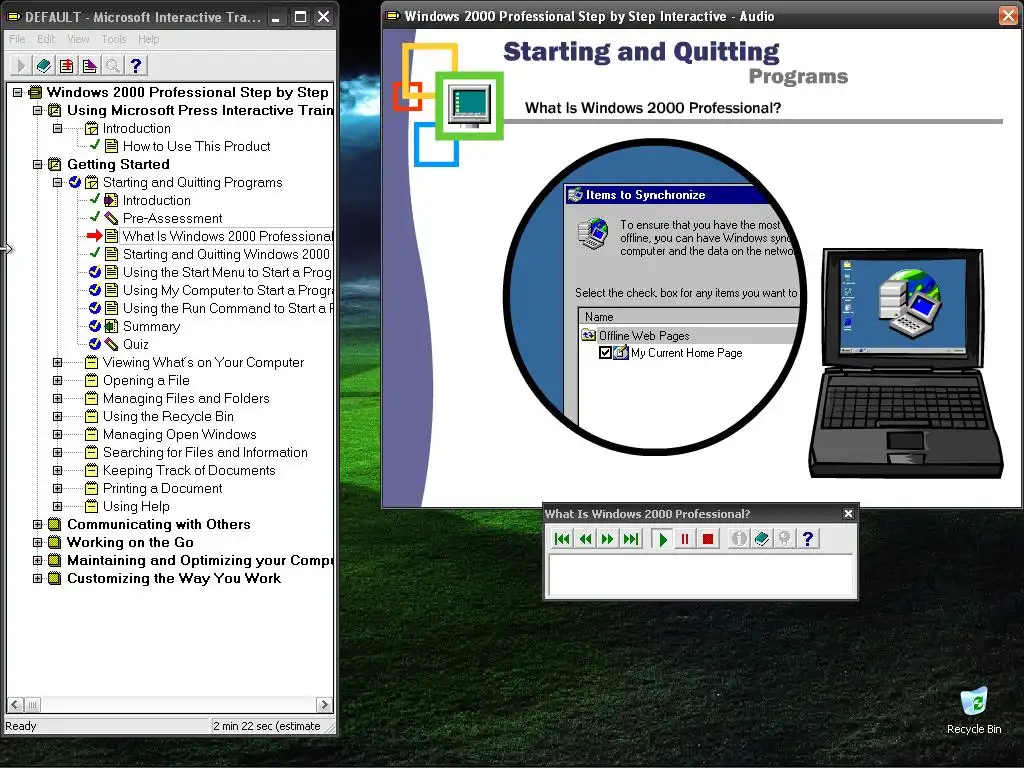Close the What Is Windows 2000 Professional player

[x=848, y=513]
